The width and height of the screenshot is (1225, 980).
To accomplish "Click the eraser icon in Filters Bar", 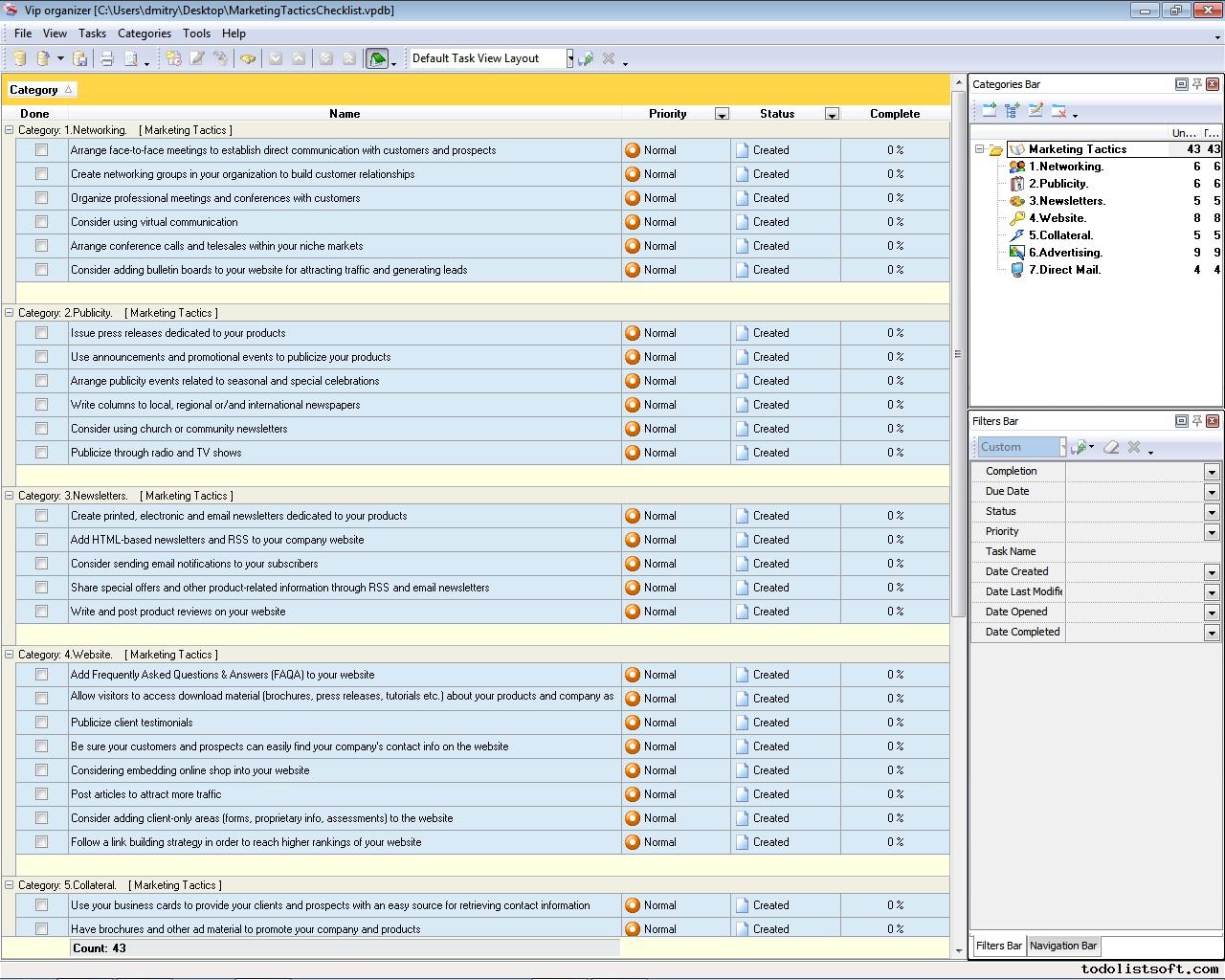I will 1111,447.
